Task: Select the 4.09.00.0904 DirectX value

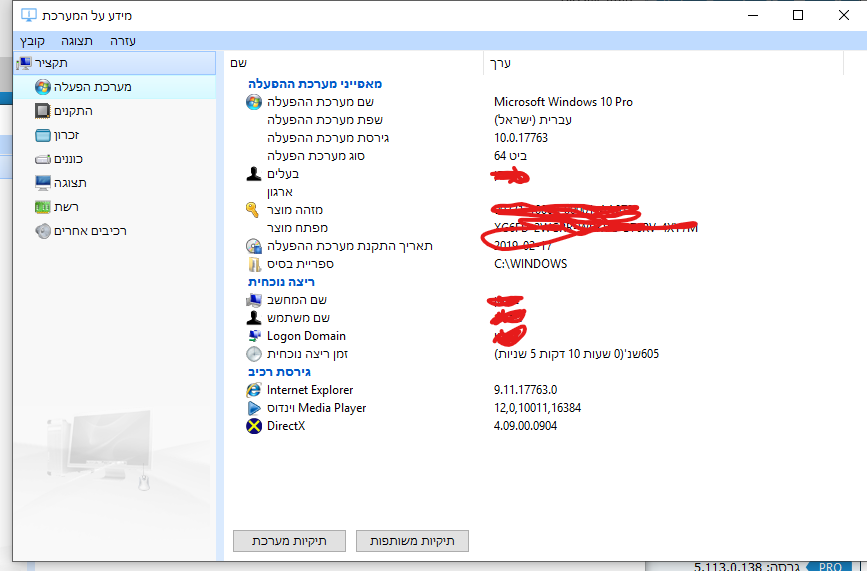Action: 525,426
